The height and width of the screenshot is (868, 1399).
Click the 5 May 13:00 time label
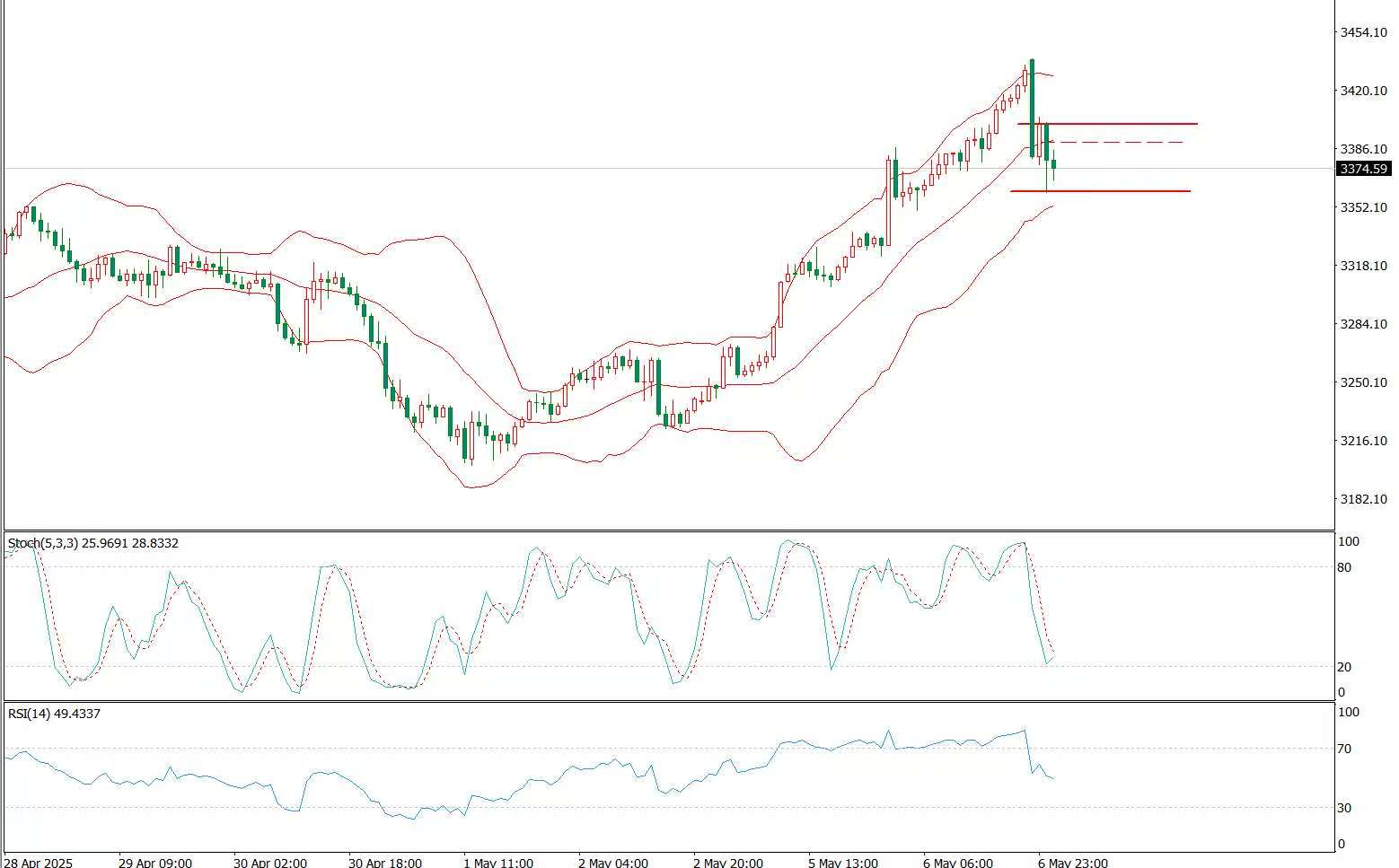(841, 862)
